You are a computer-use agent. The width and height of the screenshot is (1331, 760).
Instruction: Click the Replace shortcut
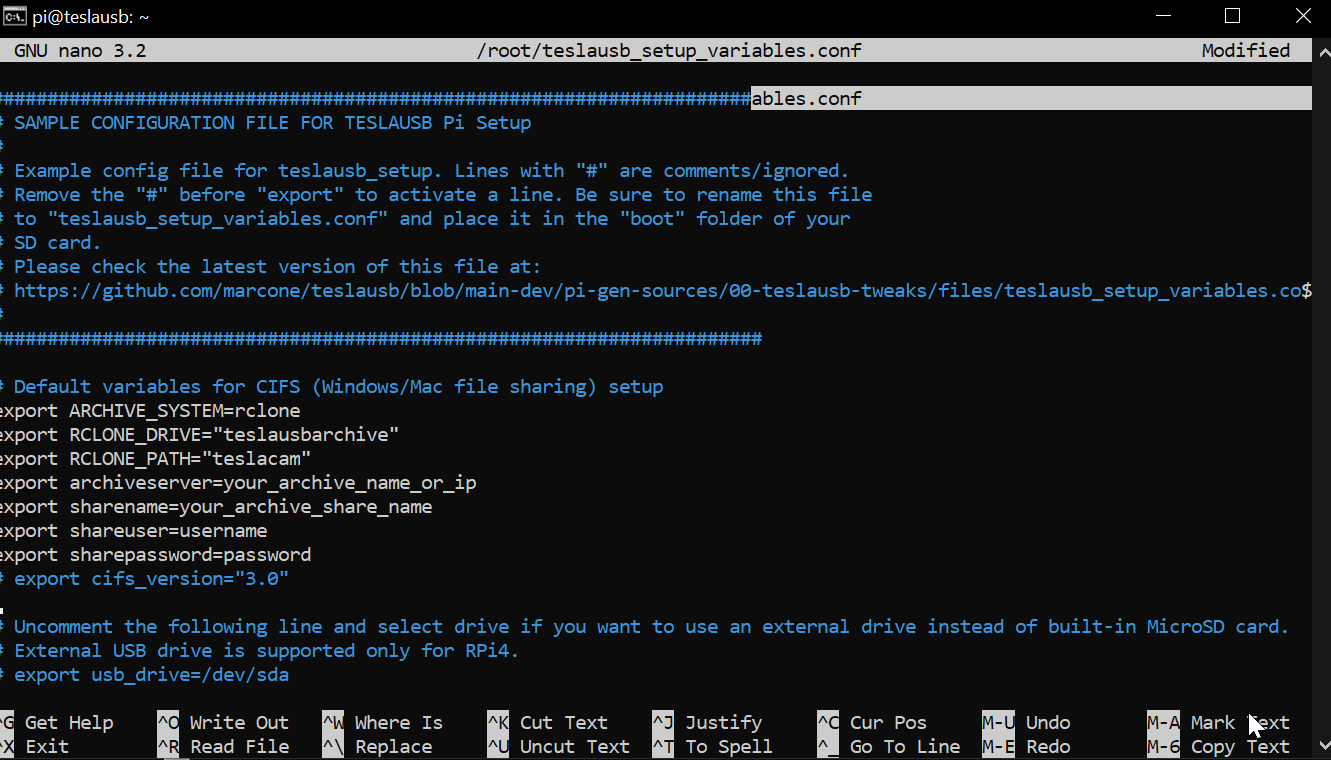(377, 747)
